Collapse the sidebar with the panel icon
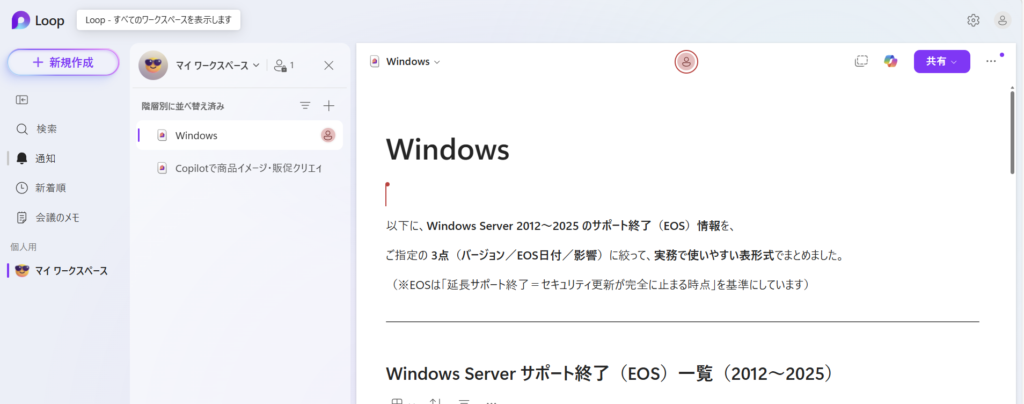The height and width of the screenshot is (404, 1024). pyautogui.click(x=22, y=99)
